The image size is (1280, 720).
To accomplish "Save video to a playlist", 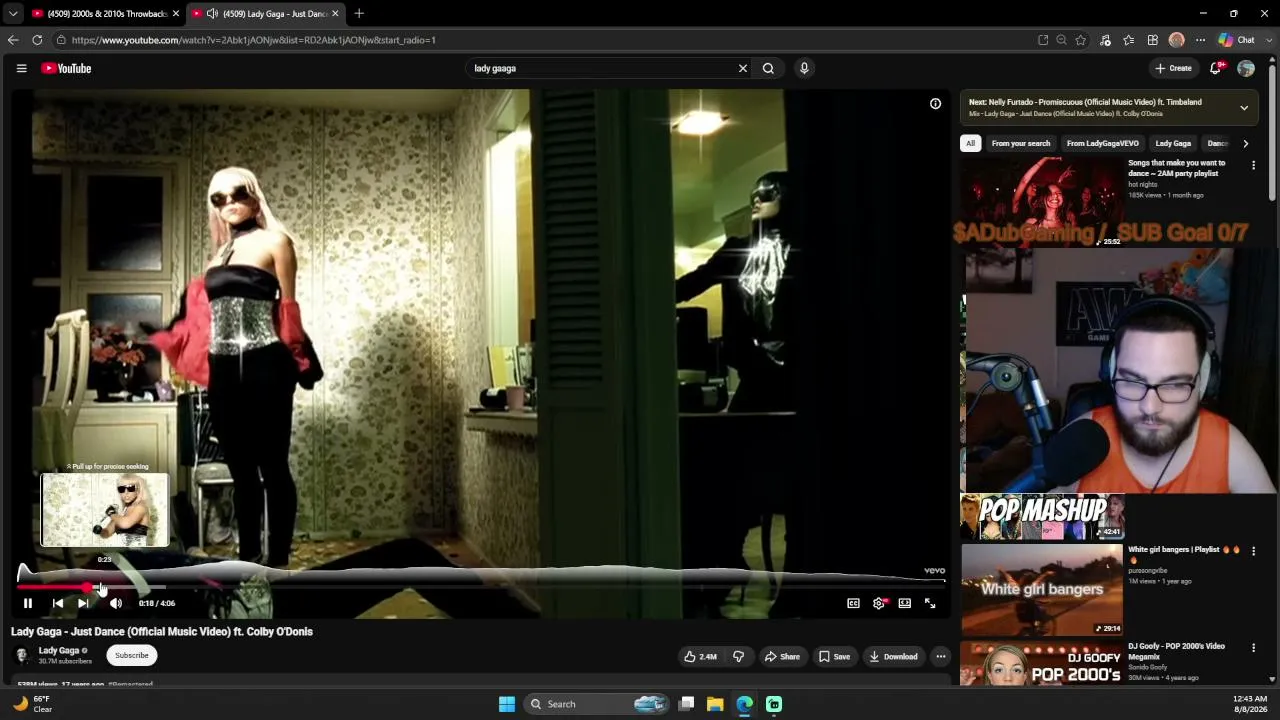I will pyautogui.click(x=834, y=656).
